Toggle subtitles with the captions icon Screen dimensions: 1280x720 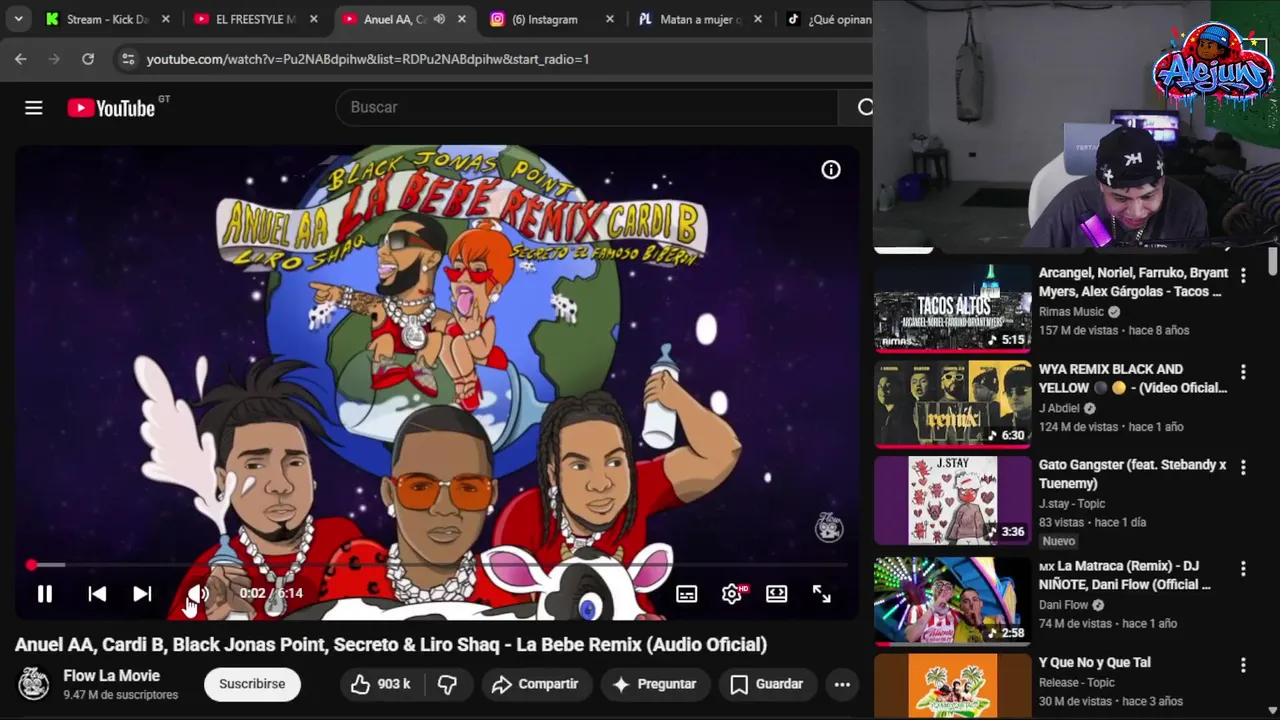[687, 594]
